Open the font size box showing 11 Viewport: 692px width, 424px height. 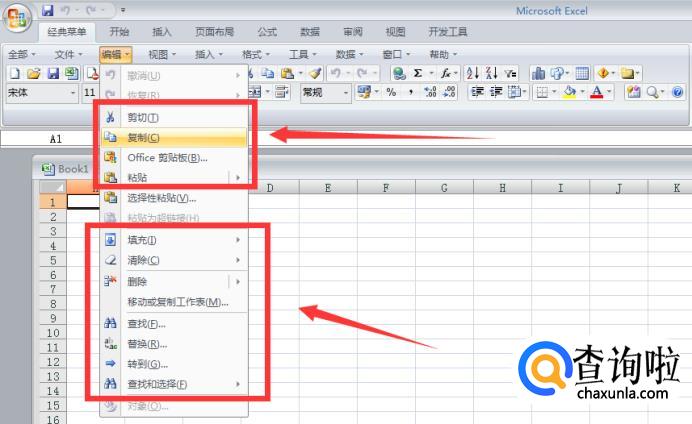pos(90,93)
